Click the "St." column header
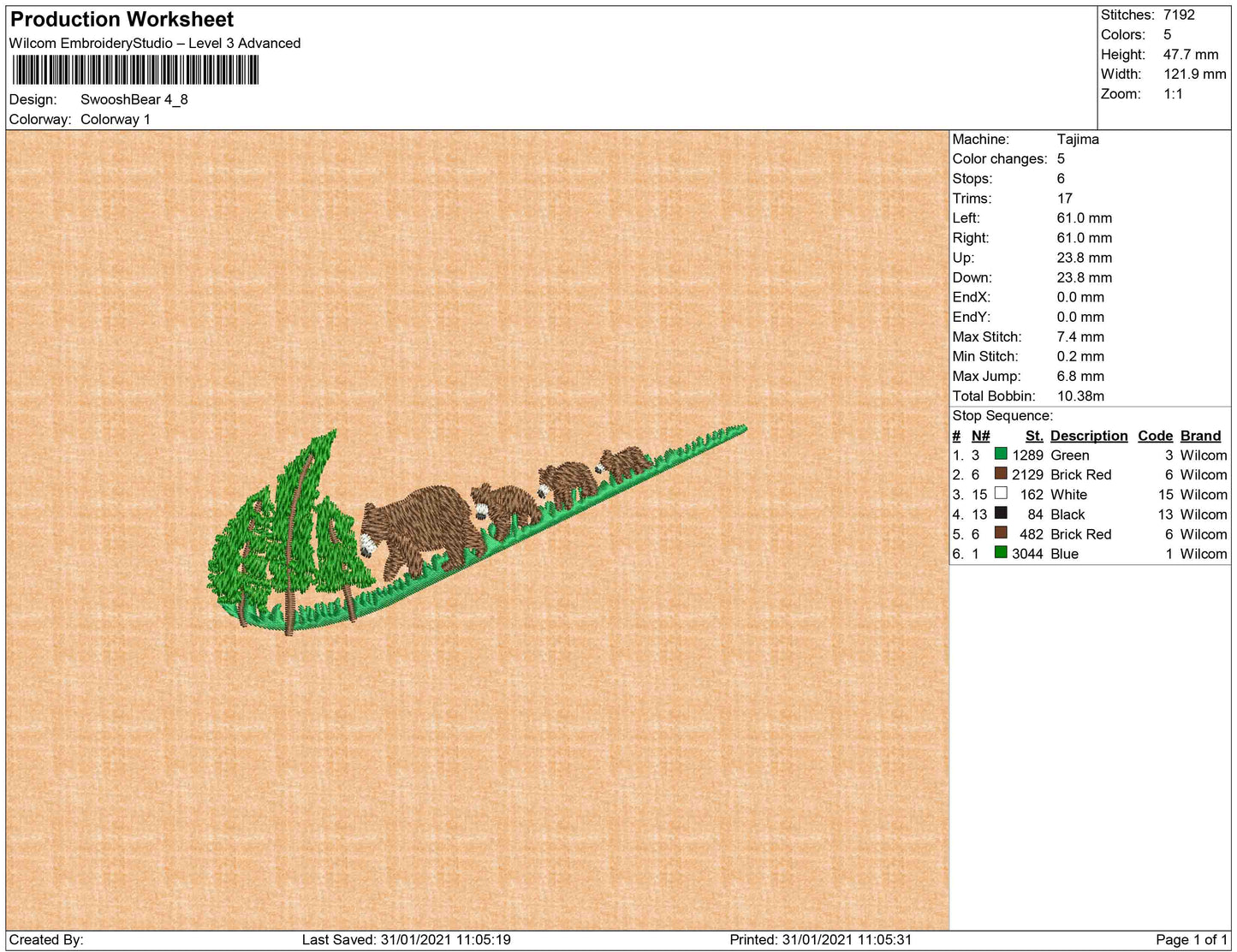The height and width of the screenshot is (952, 1237). point(1034,436)
